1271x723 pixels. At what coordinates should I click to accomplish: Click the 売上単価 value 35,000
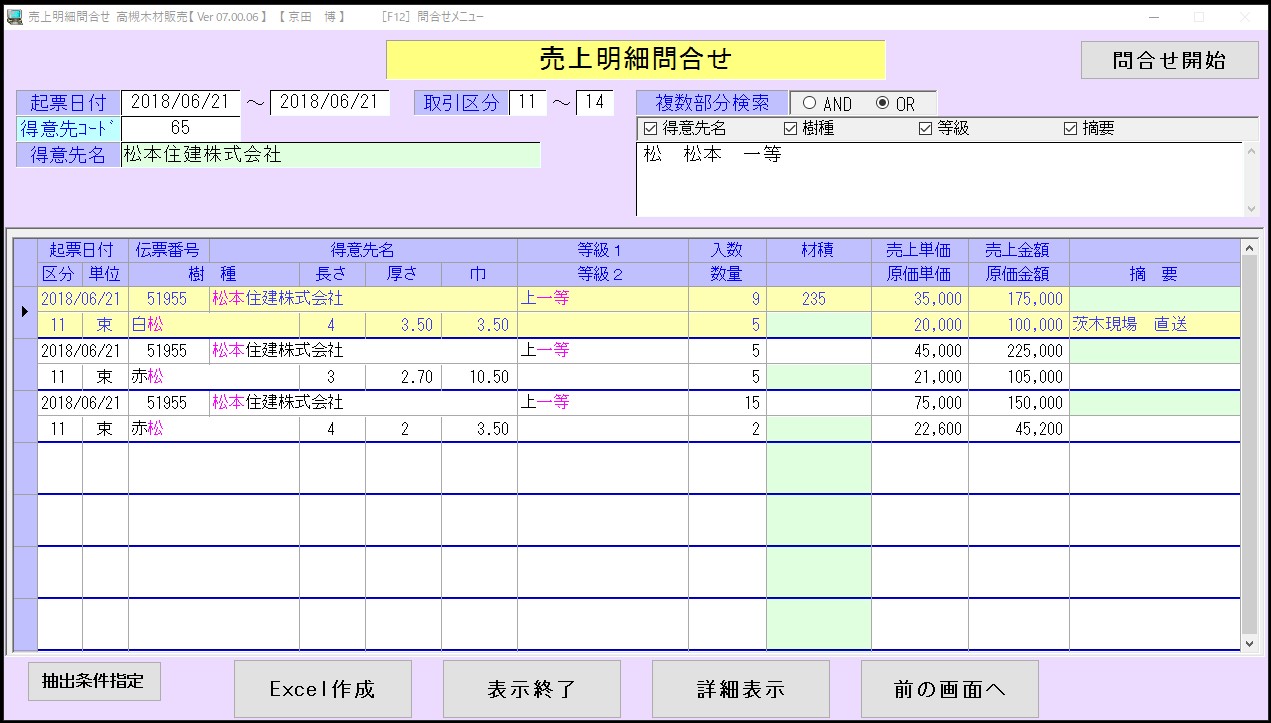[x=919, y=299]
